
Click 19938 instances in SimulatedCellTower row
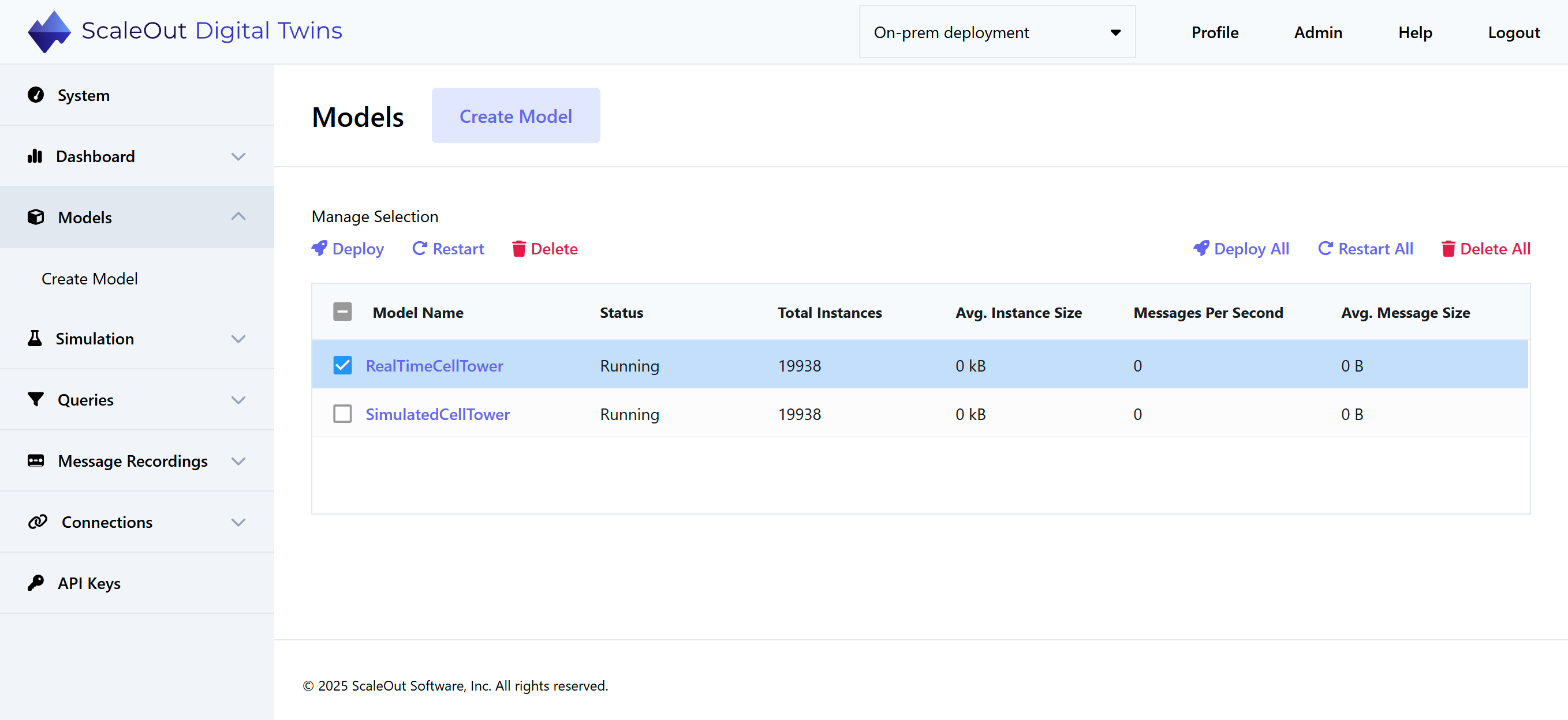(799, 414)
